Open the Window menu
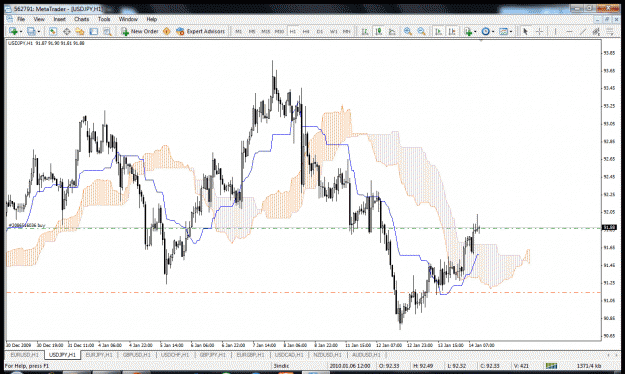 point(128,19)
